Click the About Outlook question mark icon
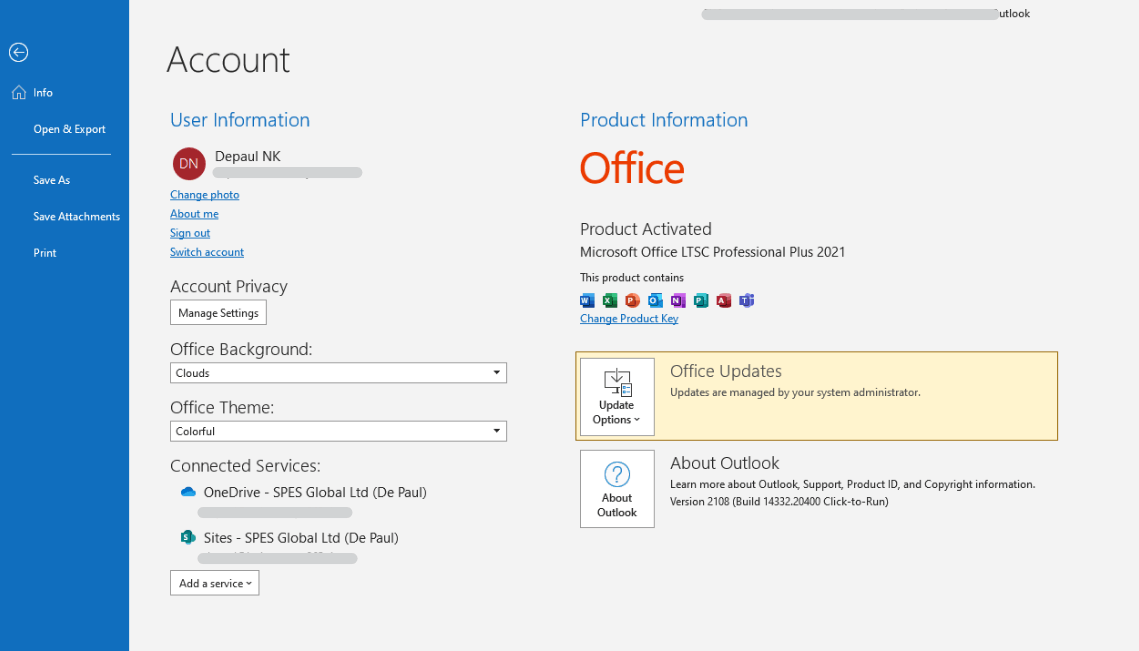Image resolution: width=1139 pixels, height=651 pixels. pyautogui.click(x=617, y=474)
